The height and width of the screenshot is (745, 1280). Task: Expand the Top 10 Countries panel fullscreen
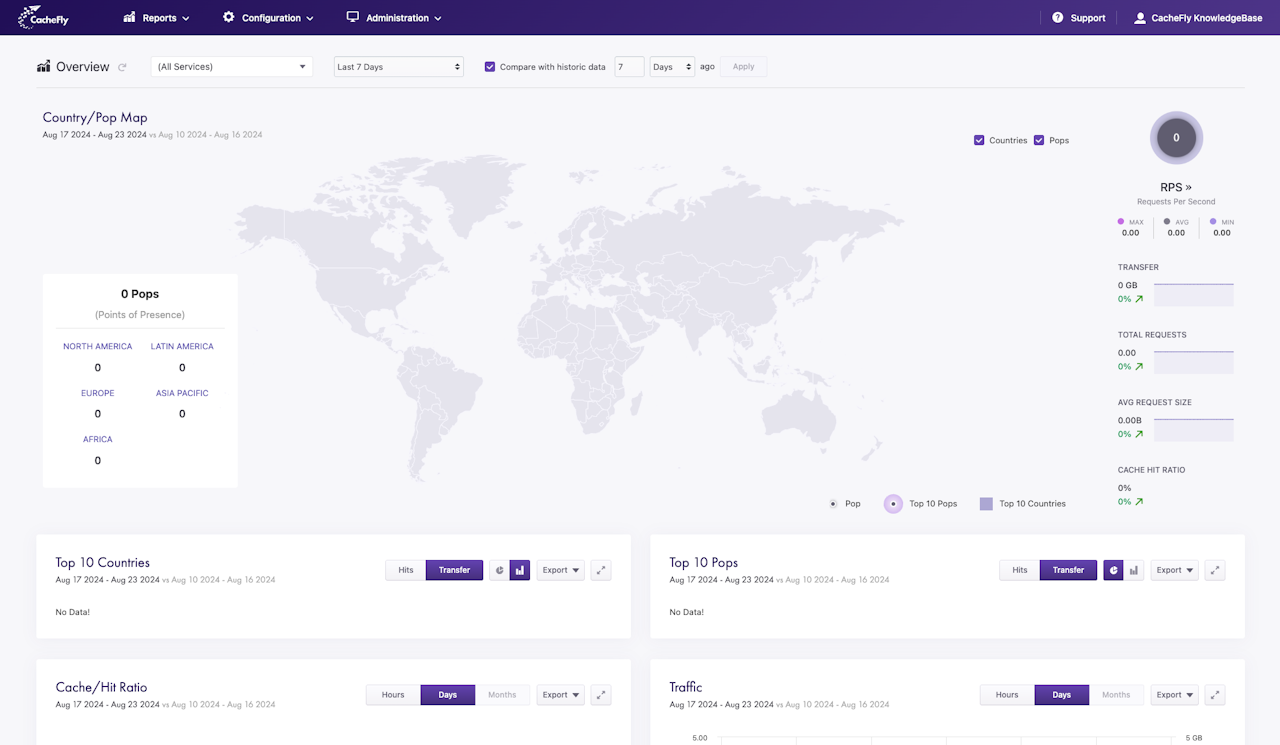coord(601,570)
